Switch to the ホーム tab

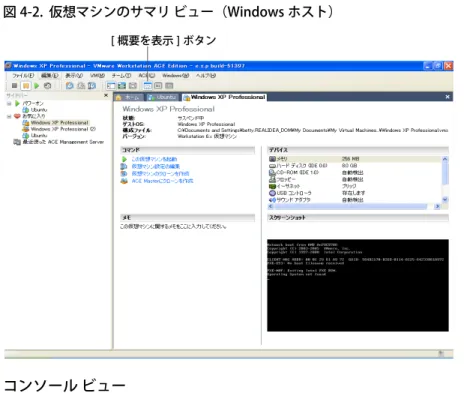129,97
